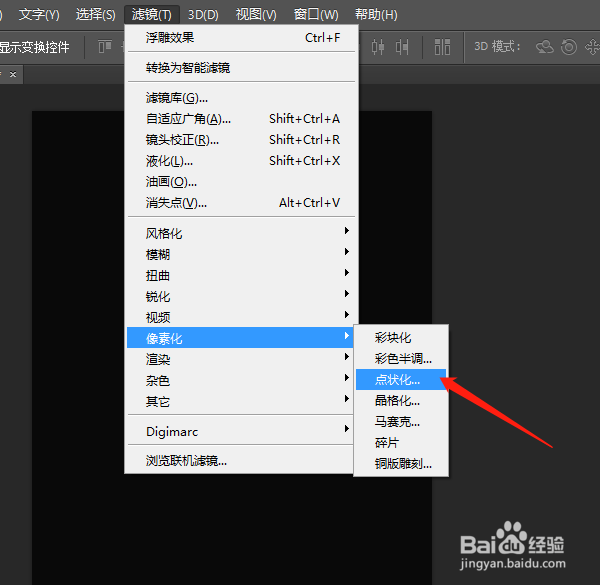
Task: Expand the 扭曲 submenu
Action: (240, 275)
